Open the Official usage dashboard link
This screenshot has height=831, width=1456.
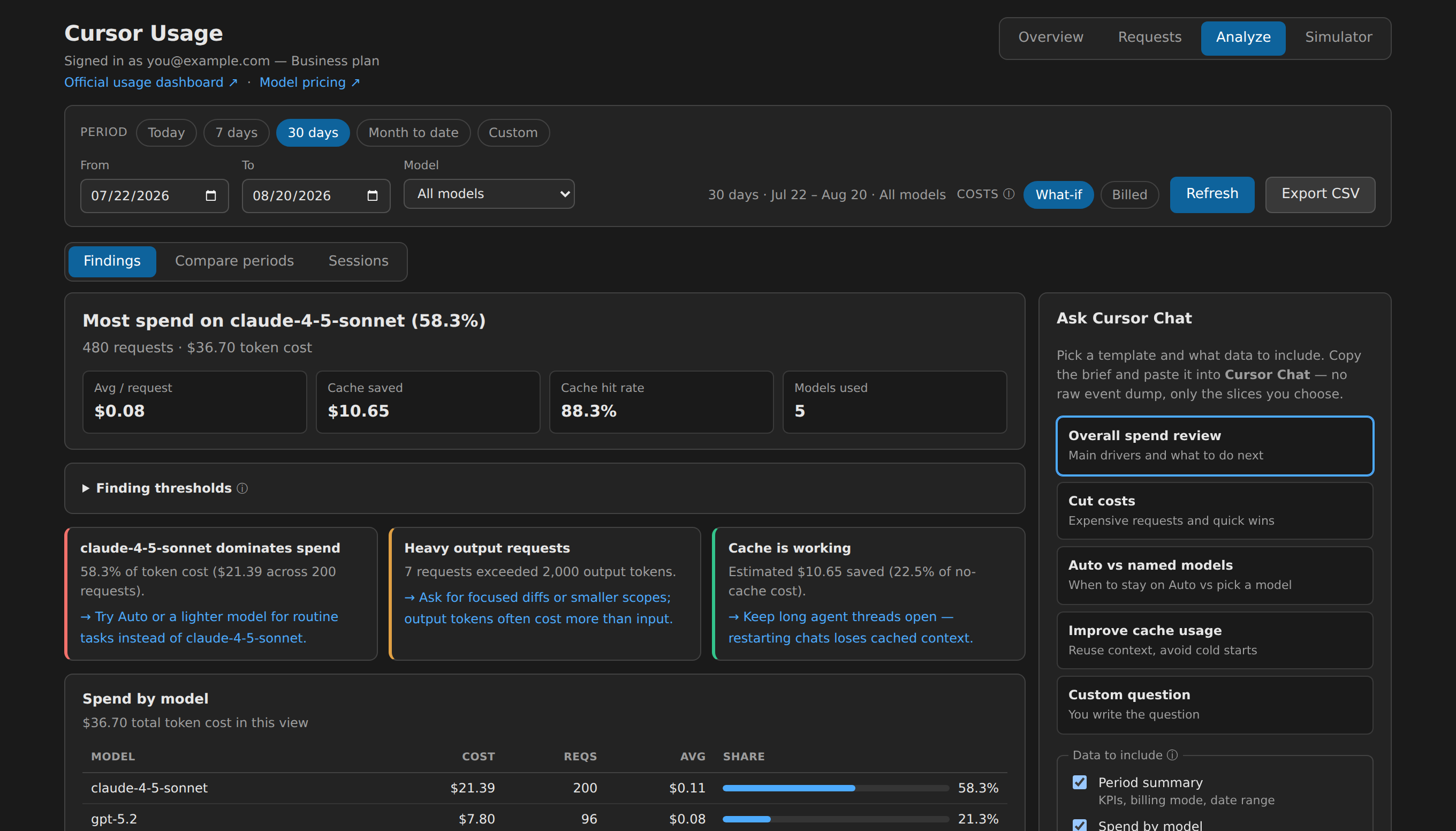[x=150, y=83]
